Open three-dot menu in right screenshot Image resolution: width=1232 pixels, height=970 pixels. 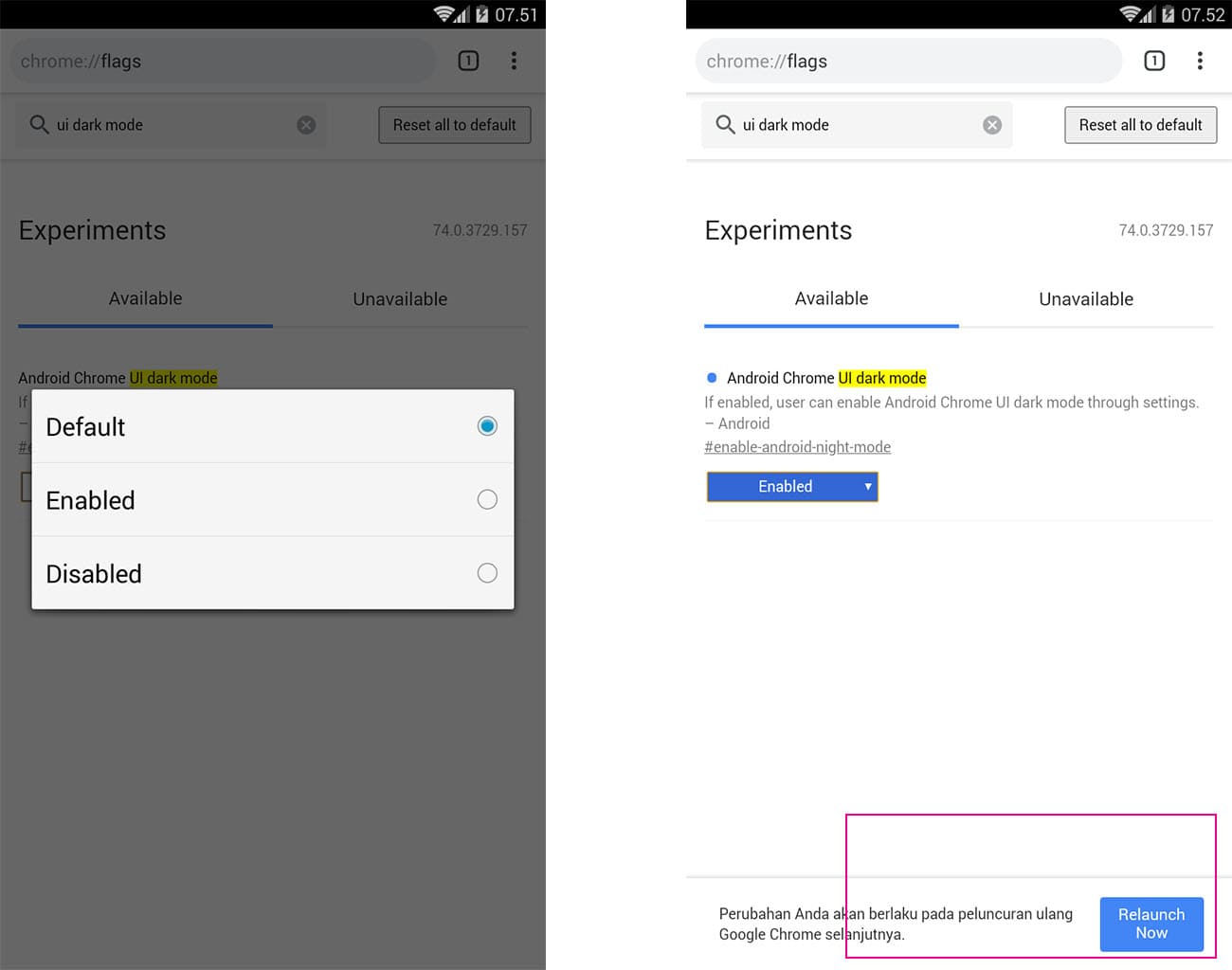(x=1200, y=61)
